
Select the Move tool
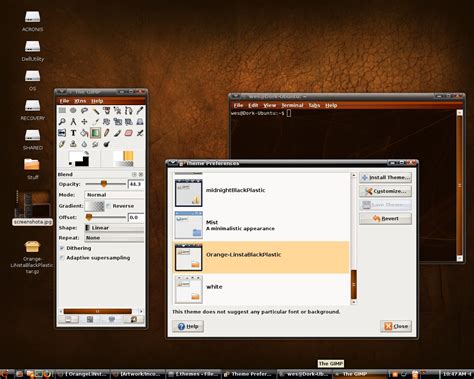84,122
